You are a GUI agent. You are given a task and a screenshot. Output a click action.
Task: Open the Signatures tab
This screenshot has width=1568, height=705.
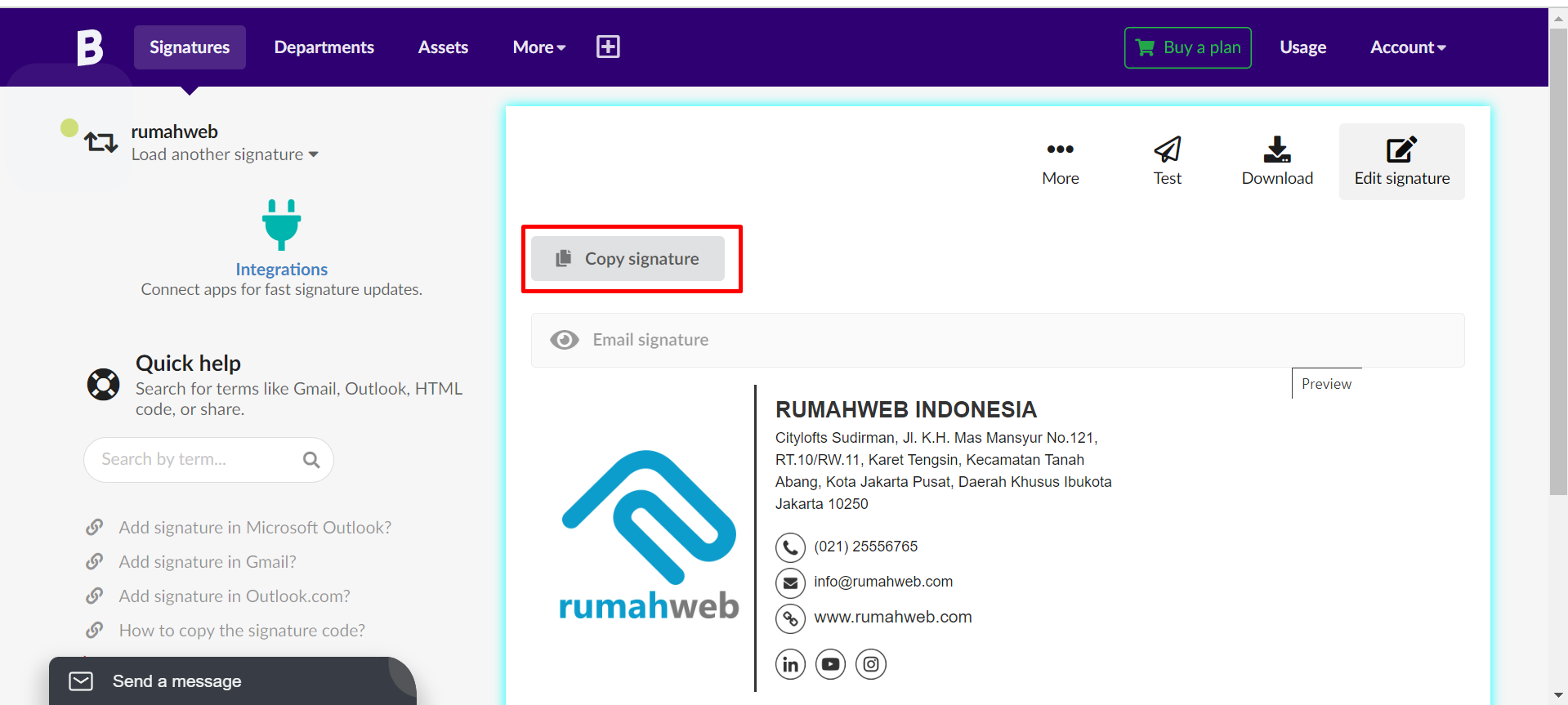click(190, 47)
